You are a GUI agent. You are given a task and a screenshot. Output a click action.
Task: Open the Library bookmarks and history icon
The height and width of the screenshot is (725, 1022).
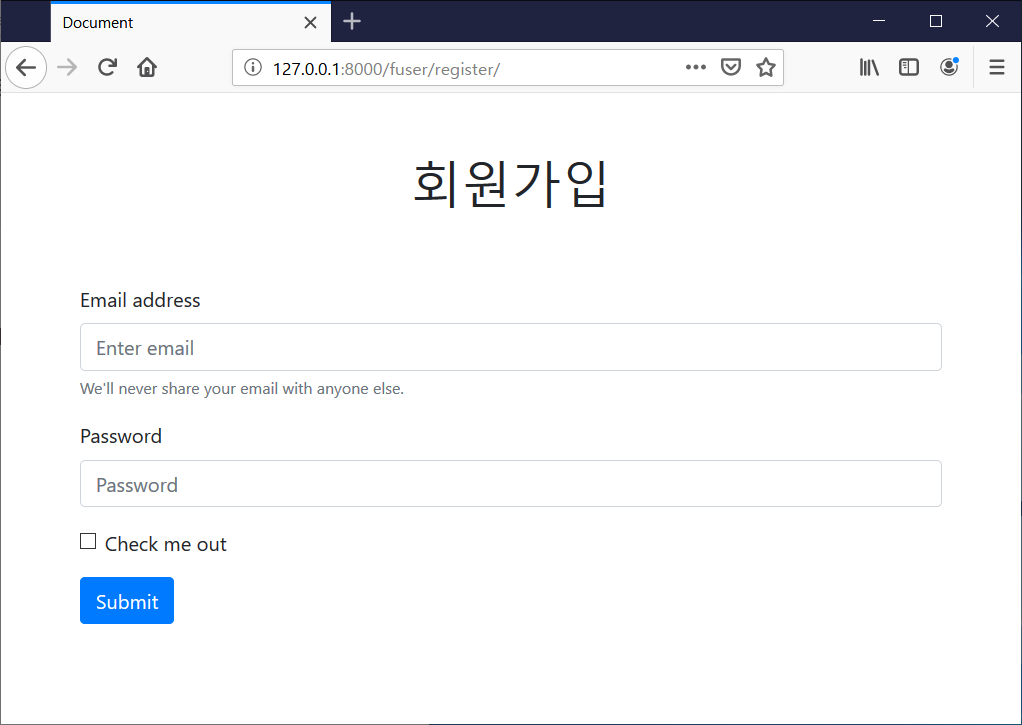[x=869, y=67]
